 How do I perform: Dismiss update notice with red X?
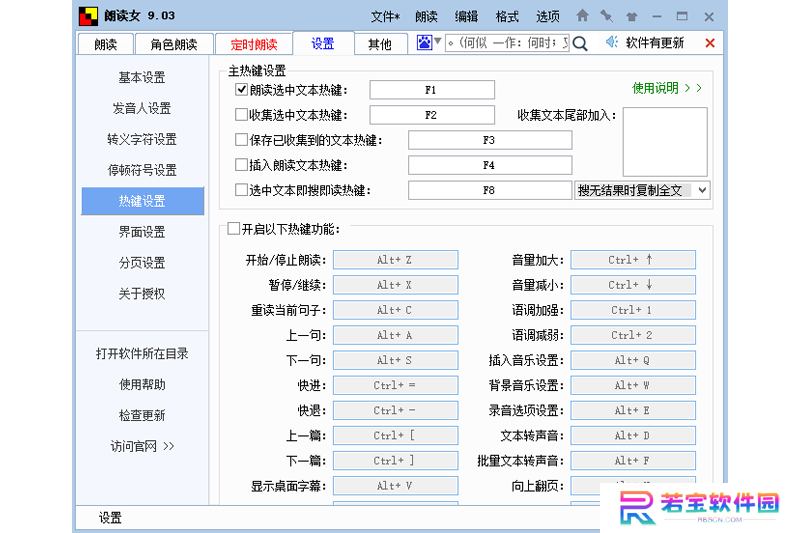pyautogui.click(x=710, y=43)
